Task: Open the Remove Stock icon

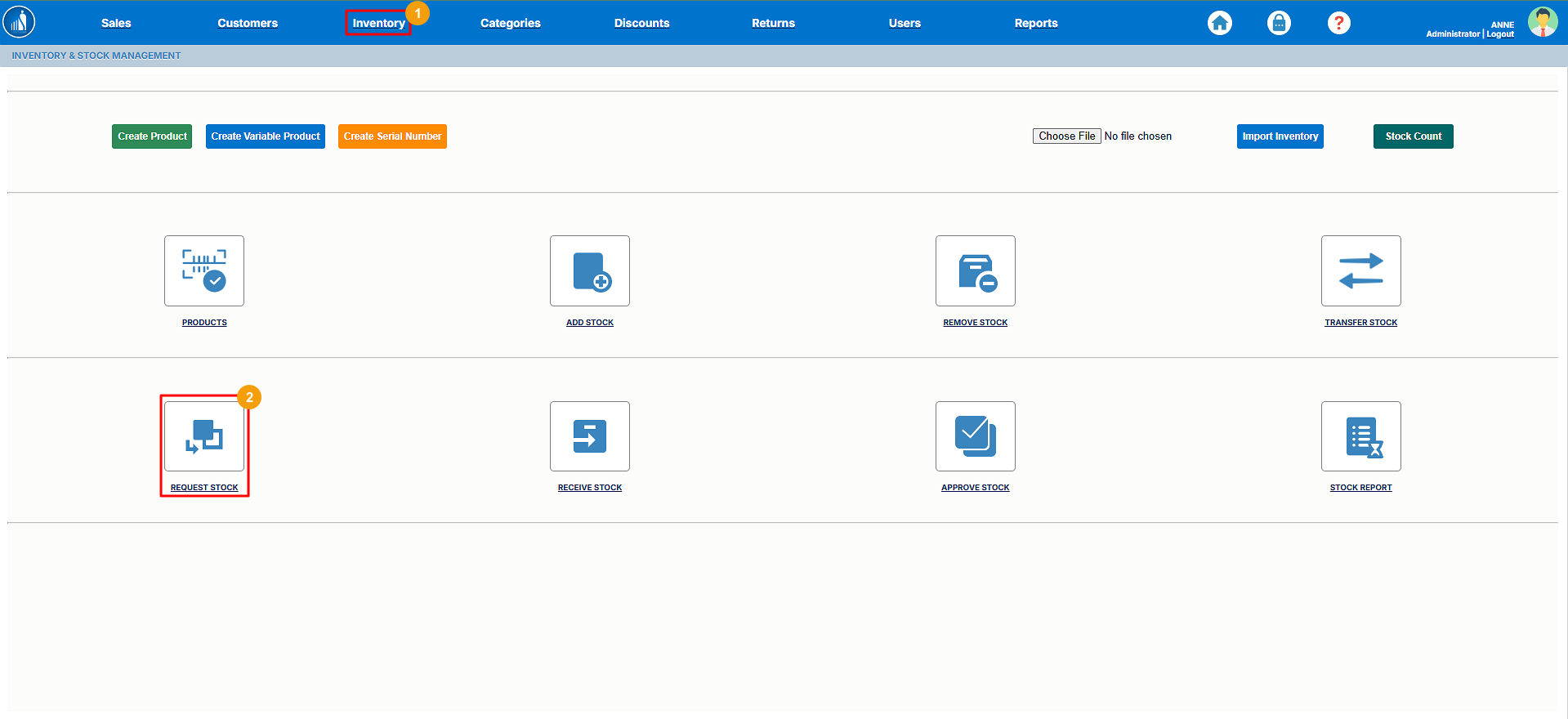Action: point(975,271)
